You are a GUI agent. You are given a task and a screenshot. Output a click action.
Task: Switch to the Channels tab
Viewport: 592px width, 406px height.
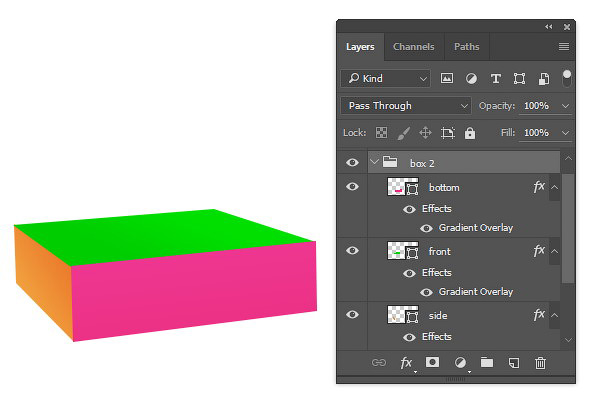(413, 47)
